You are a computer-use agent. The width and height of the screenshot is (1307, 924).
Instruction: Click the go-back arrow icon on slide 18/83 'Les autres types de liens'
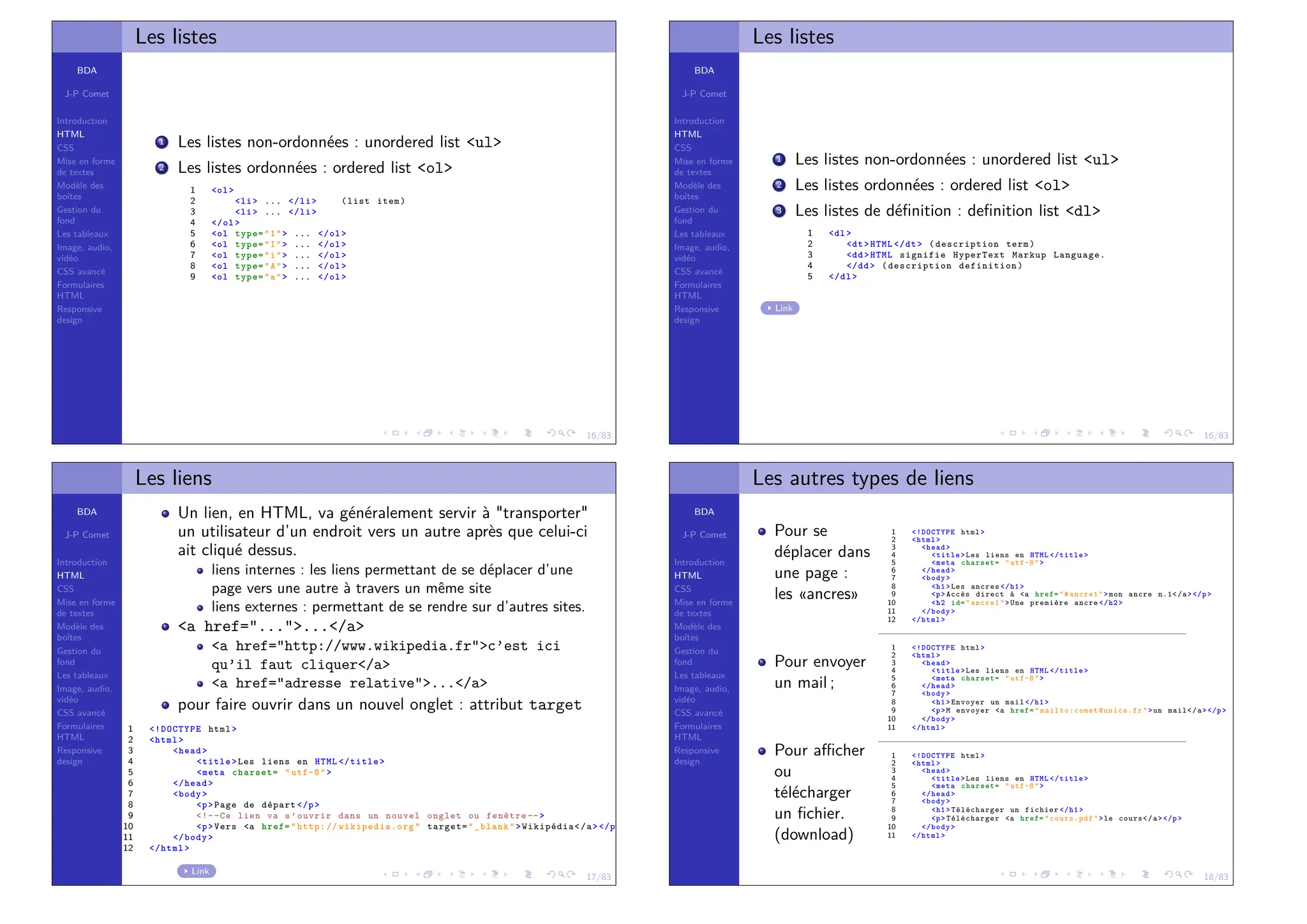(1168, 874)
